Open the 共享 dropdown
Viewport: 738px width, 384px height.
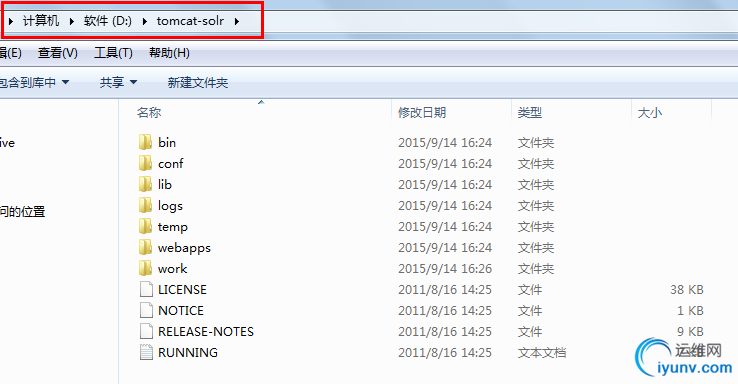(118, 83)
